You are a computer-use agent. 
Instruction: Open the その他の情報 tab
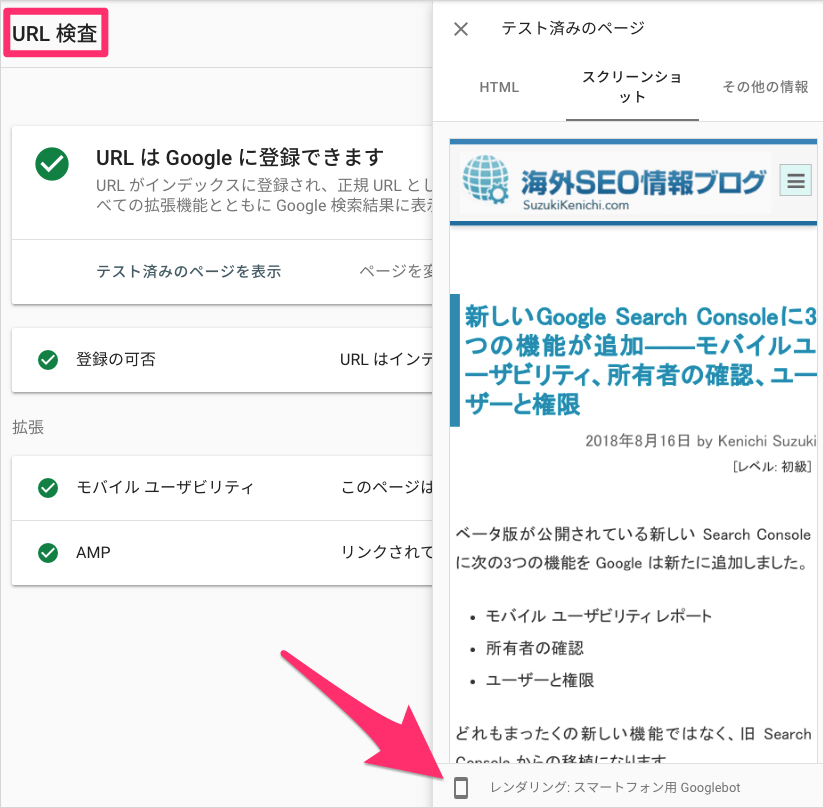pyautogui.click(x=765, y=87)
